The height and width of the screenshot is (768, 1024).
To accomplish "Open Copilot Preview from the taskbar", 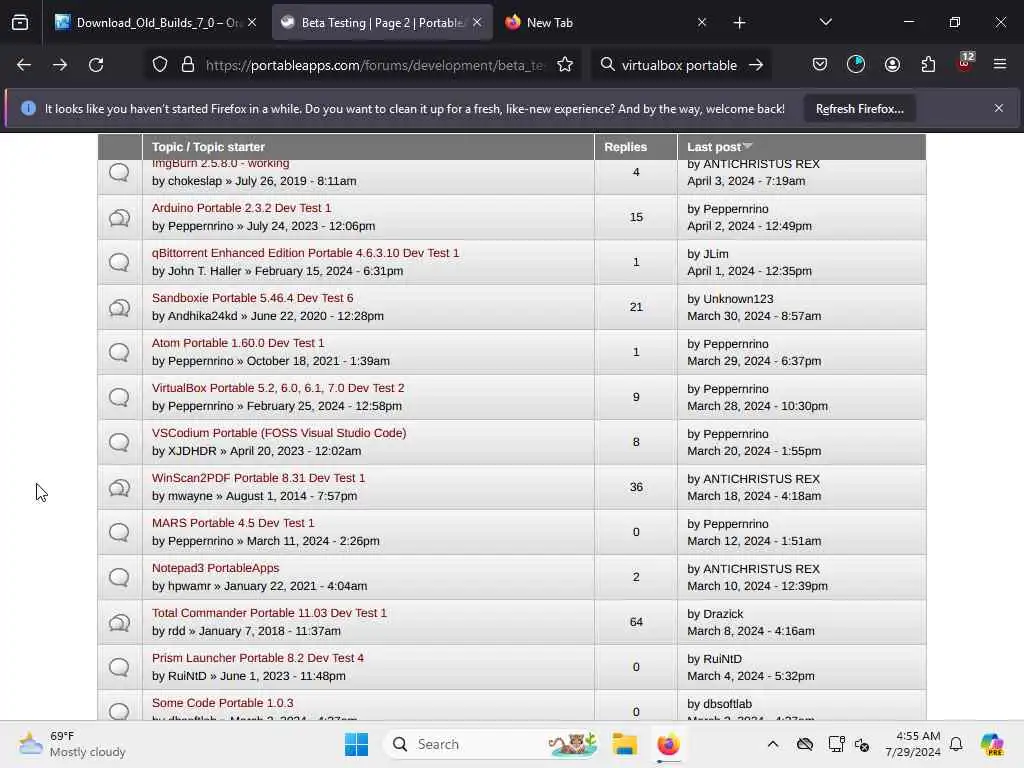I will [x=992, y=744].
